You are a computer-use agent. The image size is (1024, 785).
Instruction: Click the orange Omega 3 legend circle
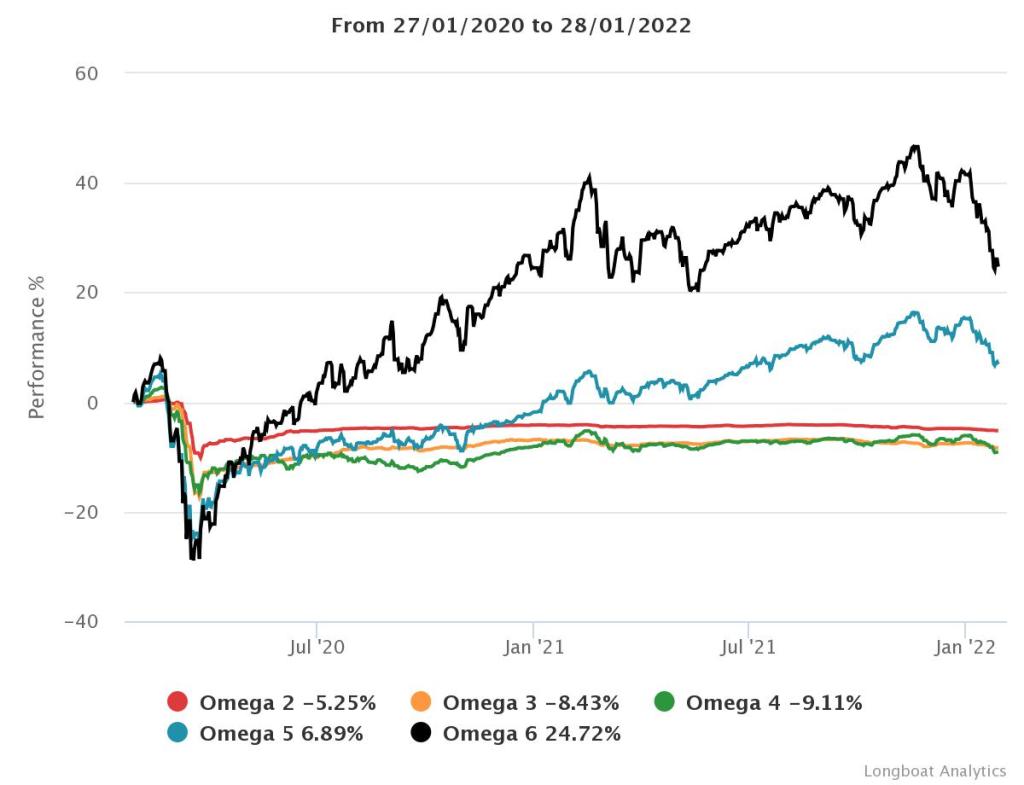click(422, 703)
